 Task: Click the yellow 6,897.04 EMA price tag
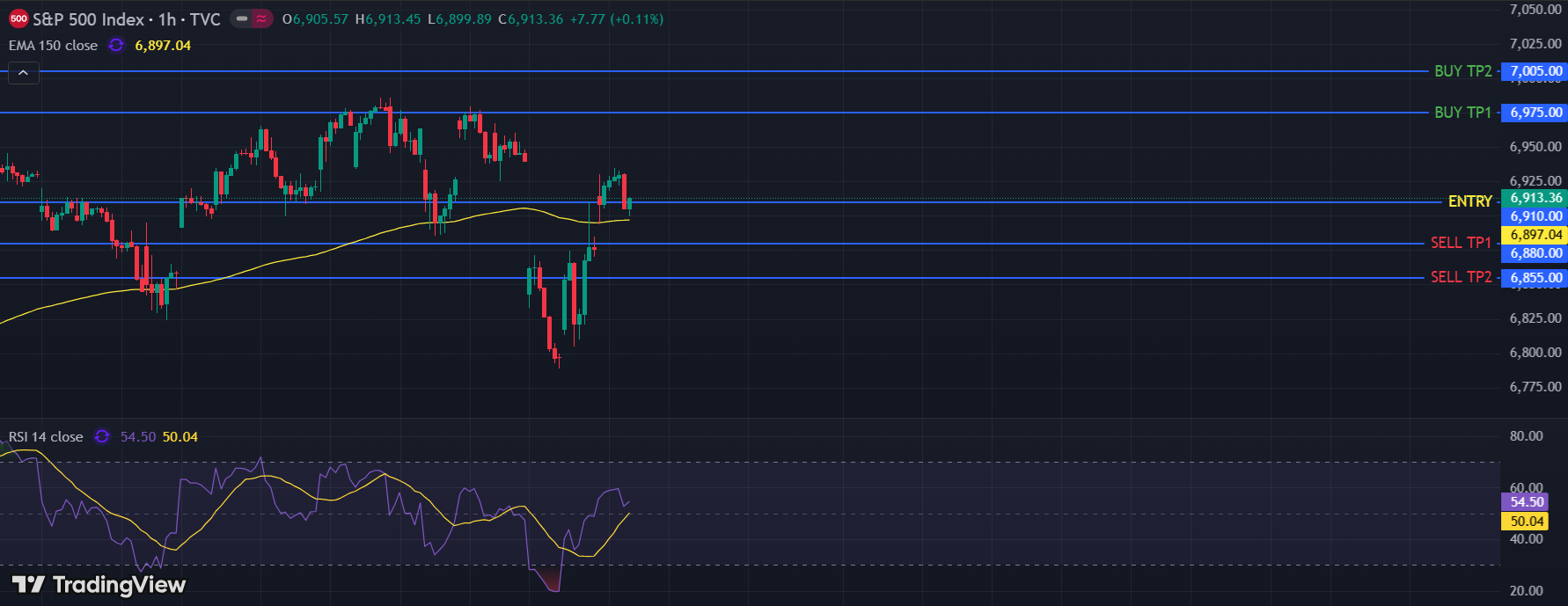pyautogui.click(x=1535, y=235)
